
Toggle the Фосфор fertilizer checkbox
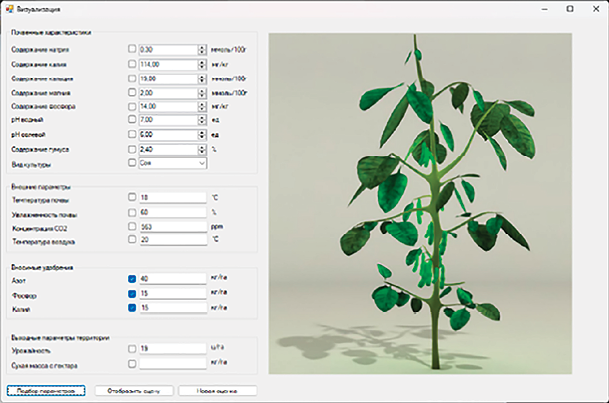[132, 293]
